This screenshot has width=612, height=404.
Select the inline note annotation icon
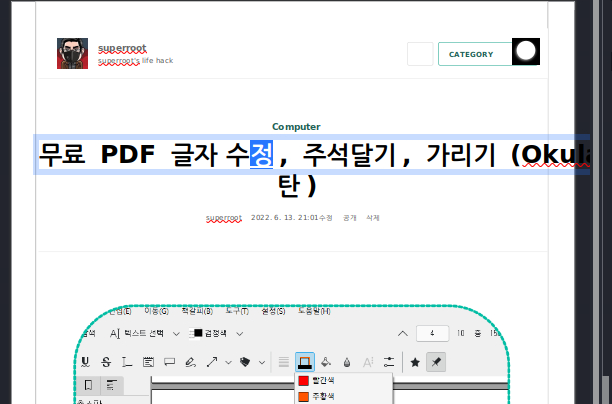148,362
